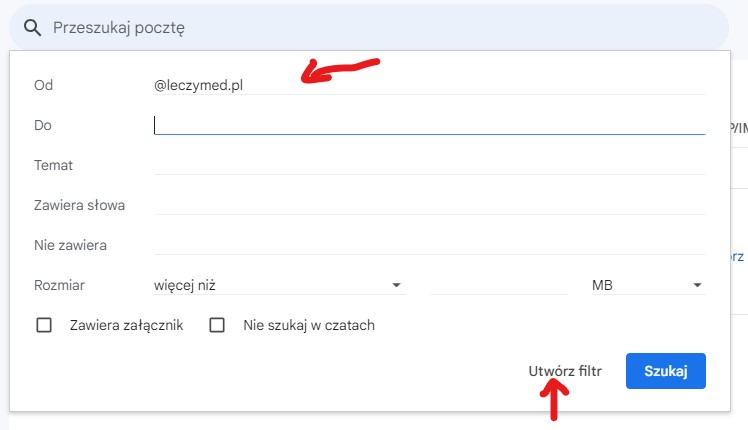The height and width of the screenshot is (430, 748).
Task: Click the Nie szukaj w czatach label
Action: point(309,325)
